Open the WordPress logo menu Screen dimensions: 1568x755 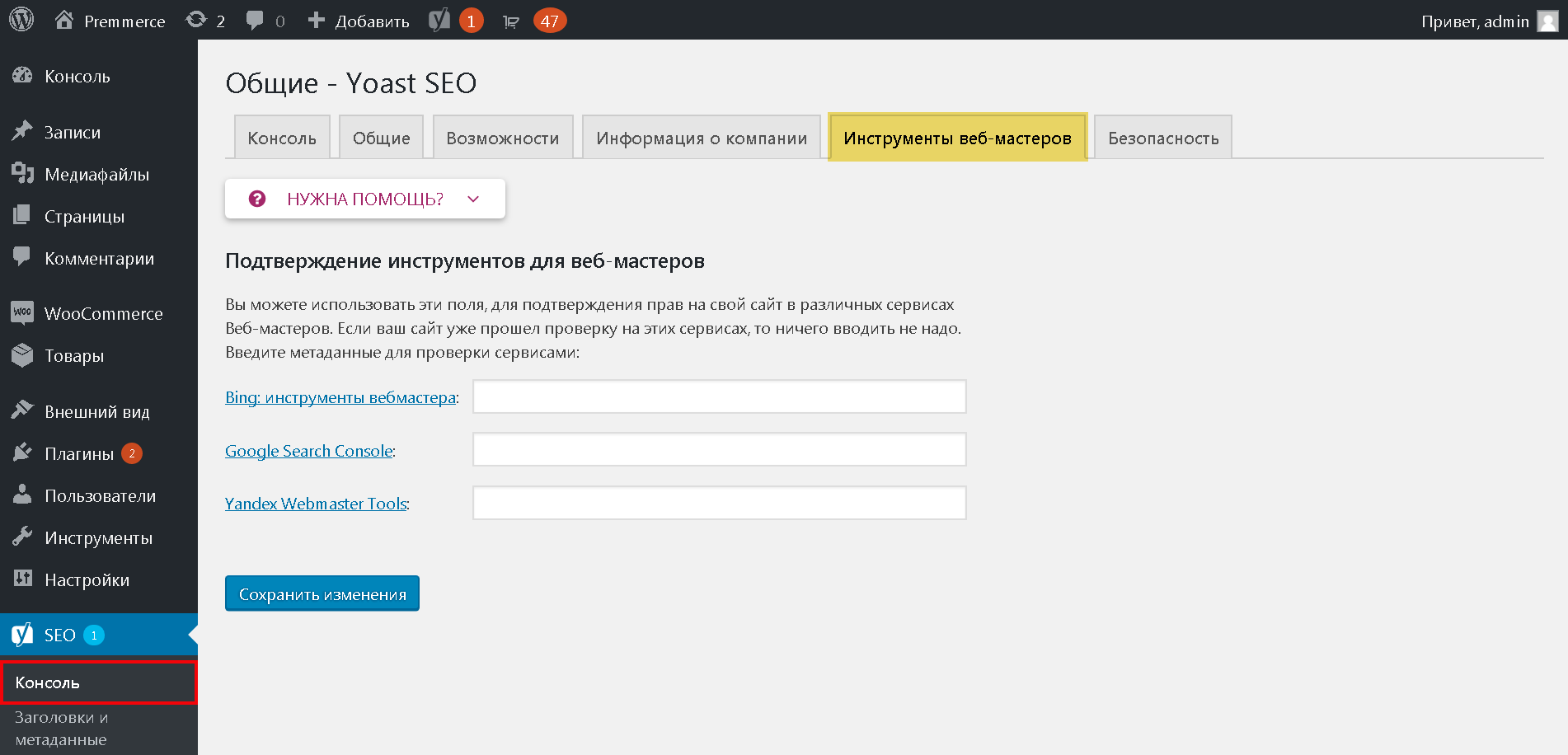click(x=21, y=20)
